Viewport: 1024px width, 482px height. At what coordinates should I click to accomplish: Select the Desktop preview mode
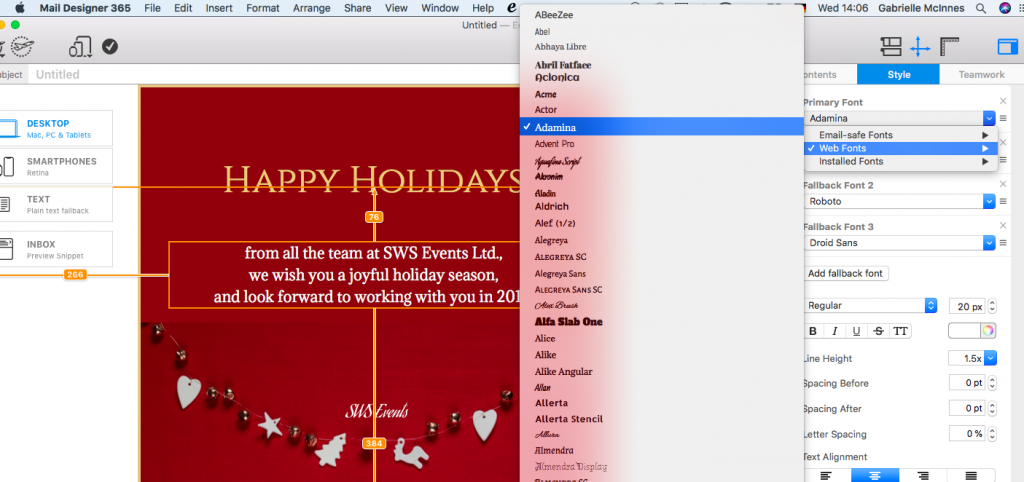[x=56, y=128]
